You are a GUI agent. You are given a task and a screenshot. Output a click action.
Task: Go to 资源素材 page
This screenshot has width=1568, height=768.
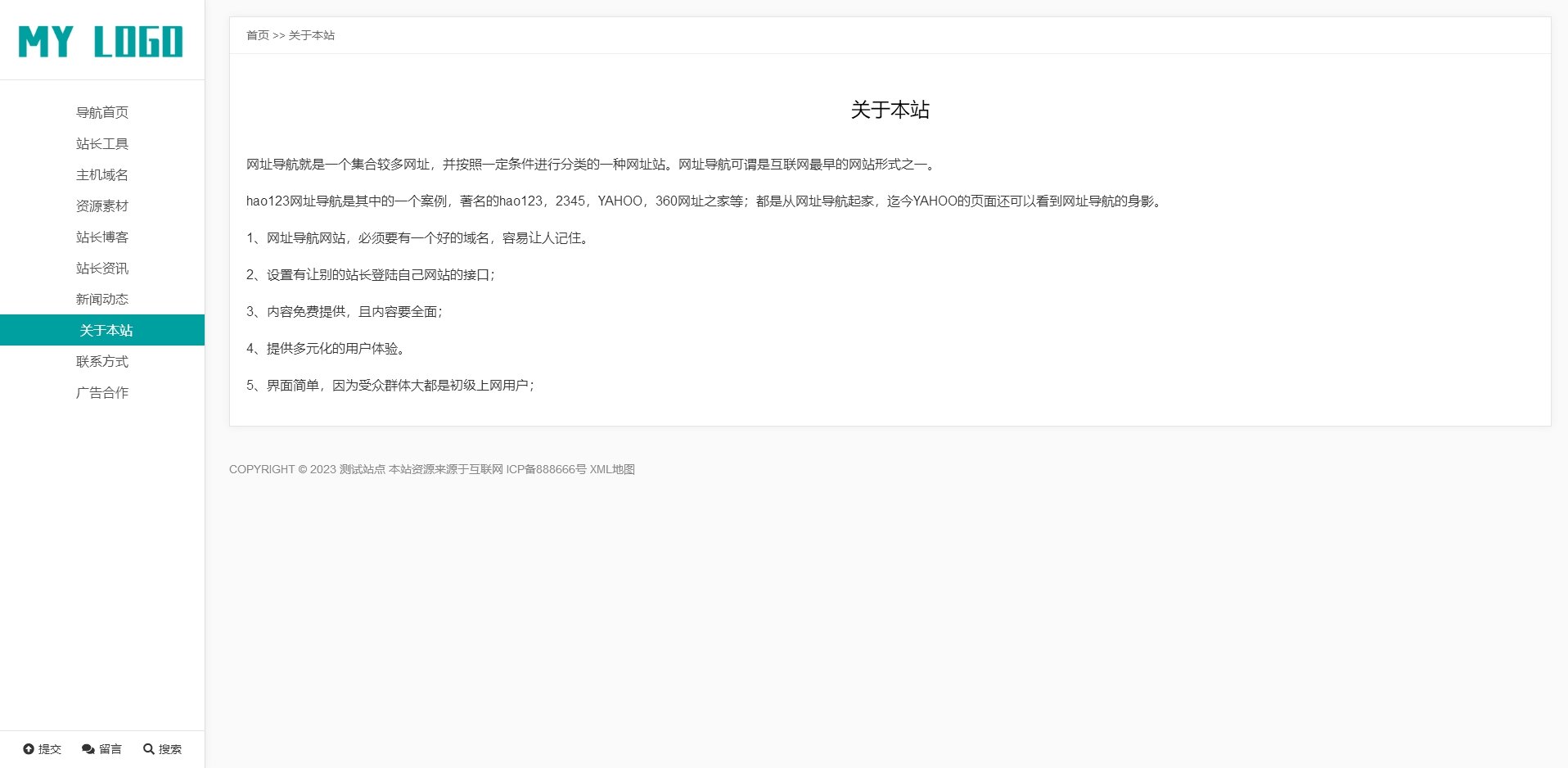click(x=101, y=206)
